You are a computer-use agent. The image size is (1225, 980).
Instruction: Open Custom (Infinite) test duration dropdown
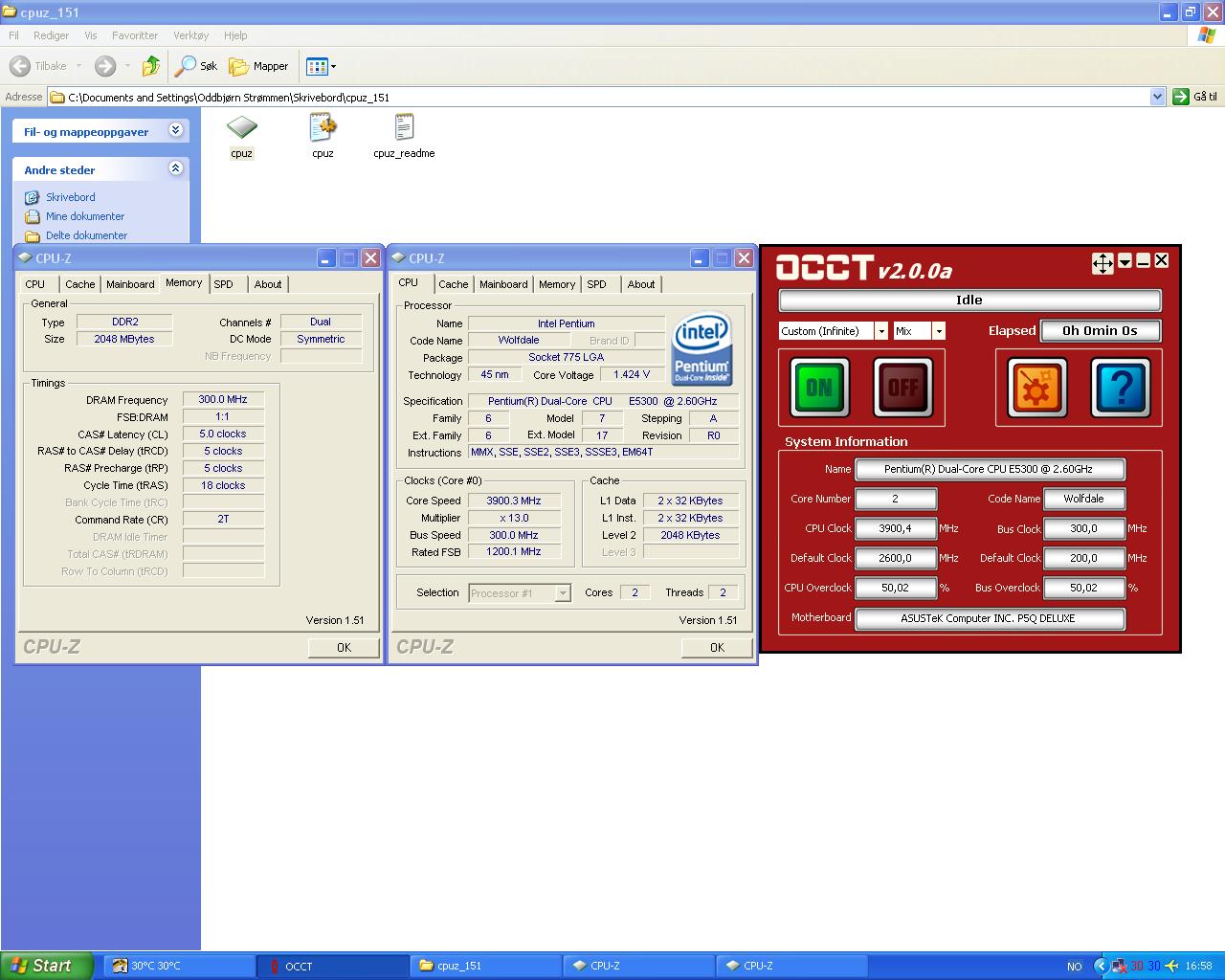[881, 331]
